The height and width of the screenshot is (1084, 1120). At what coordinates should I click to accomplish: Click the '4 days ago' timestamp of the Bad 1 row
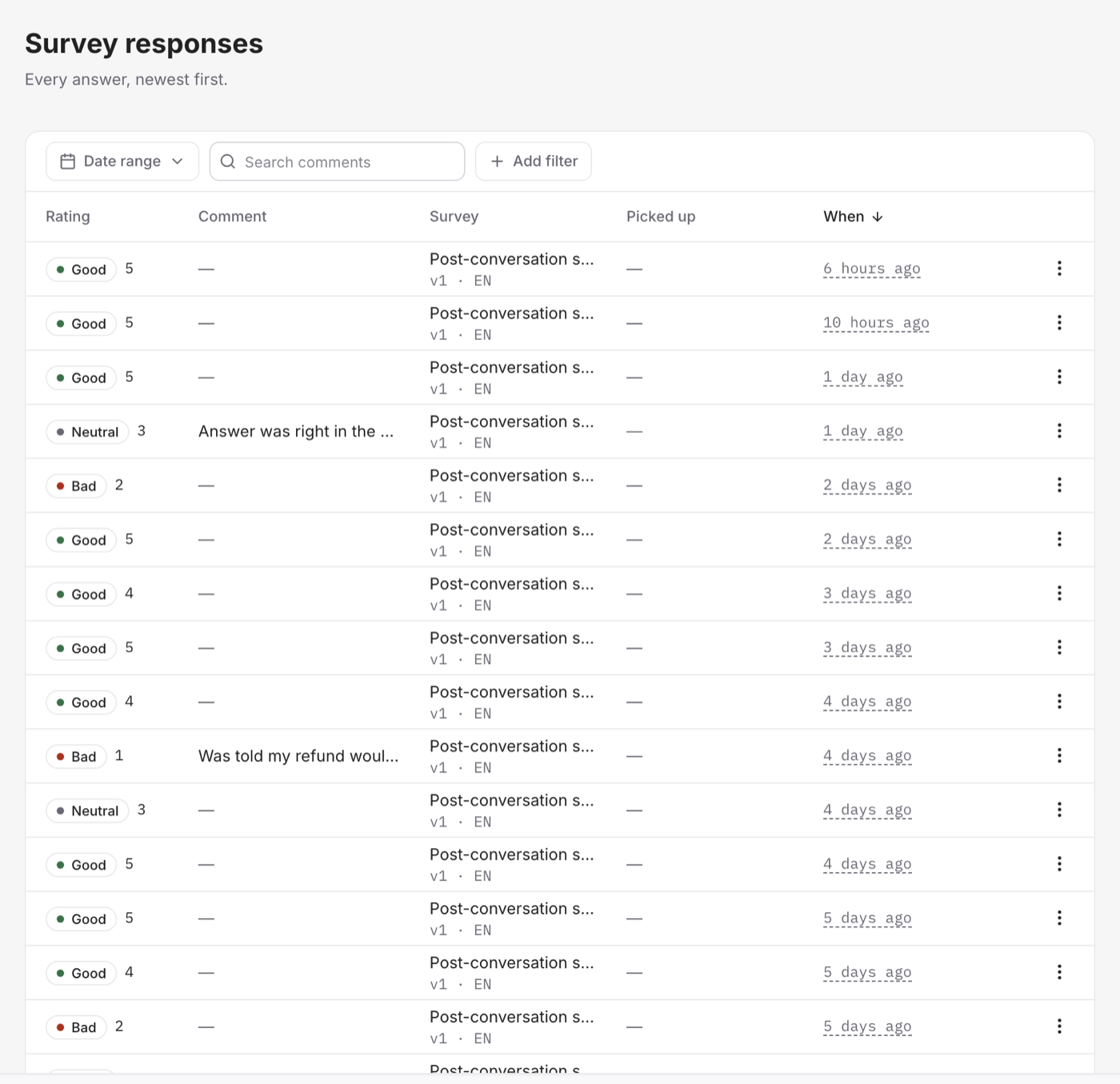tap(867, 756)
